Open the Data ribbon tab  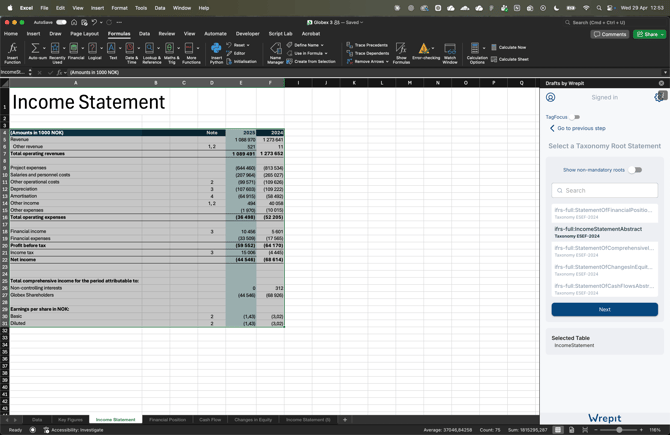144,34
